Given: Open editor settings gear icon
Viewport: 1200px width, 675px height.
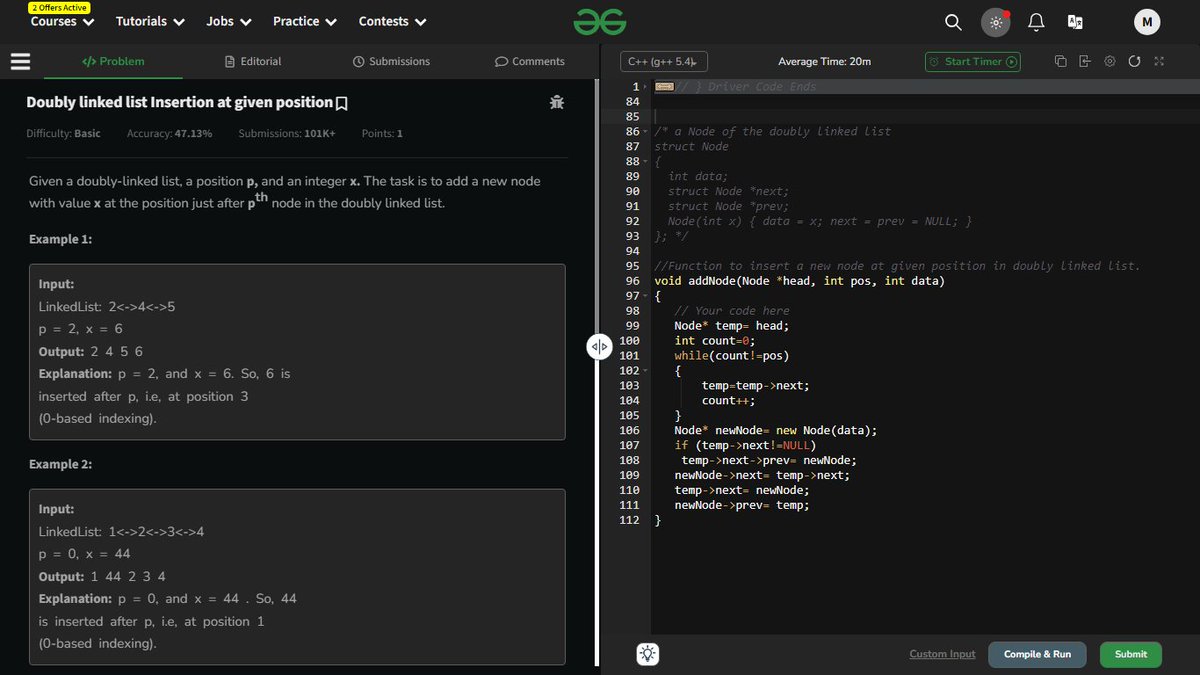Looking at the screenshot, I should pos(1110,61).
